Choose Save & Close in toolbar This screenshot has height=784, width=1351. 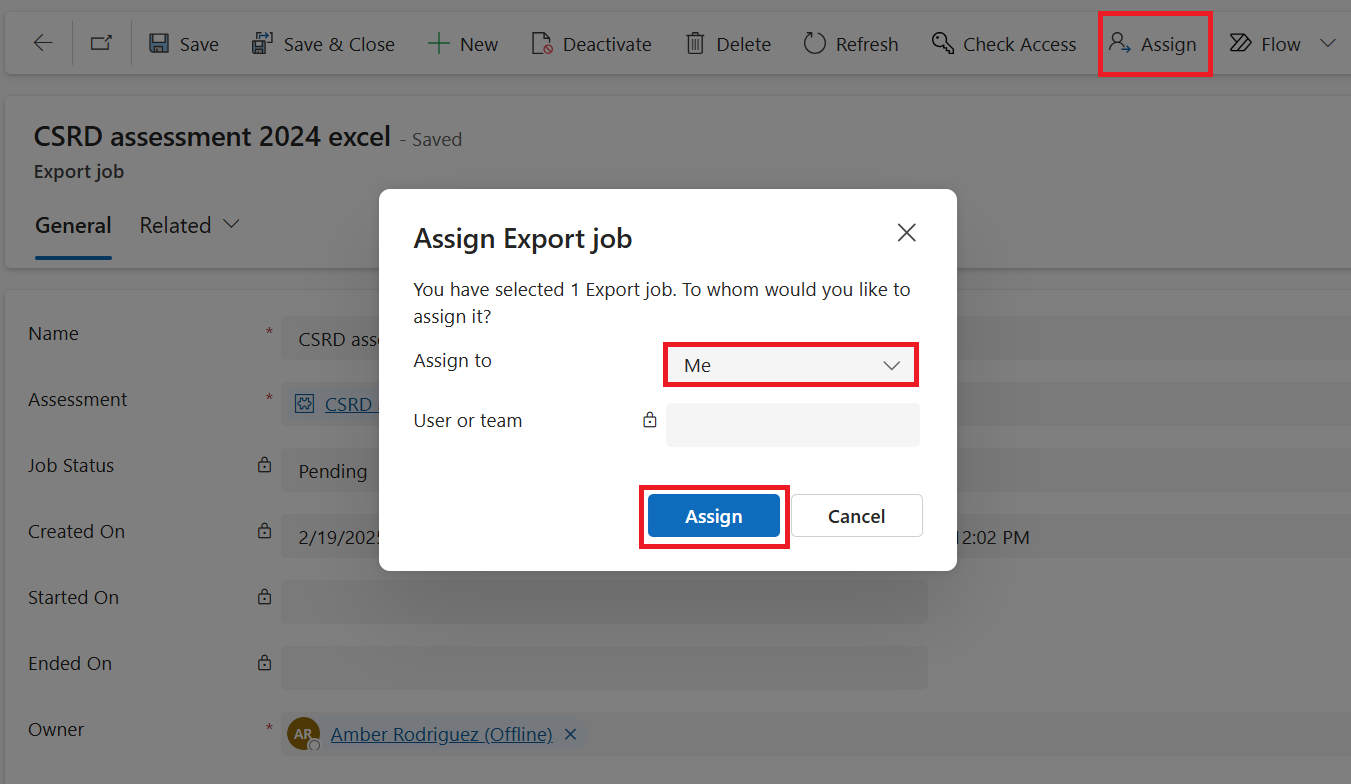pos(323,44)
